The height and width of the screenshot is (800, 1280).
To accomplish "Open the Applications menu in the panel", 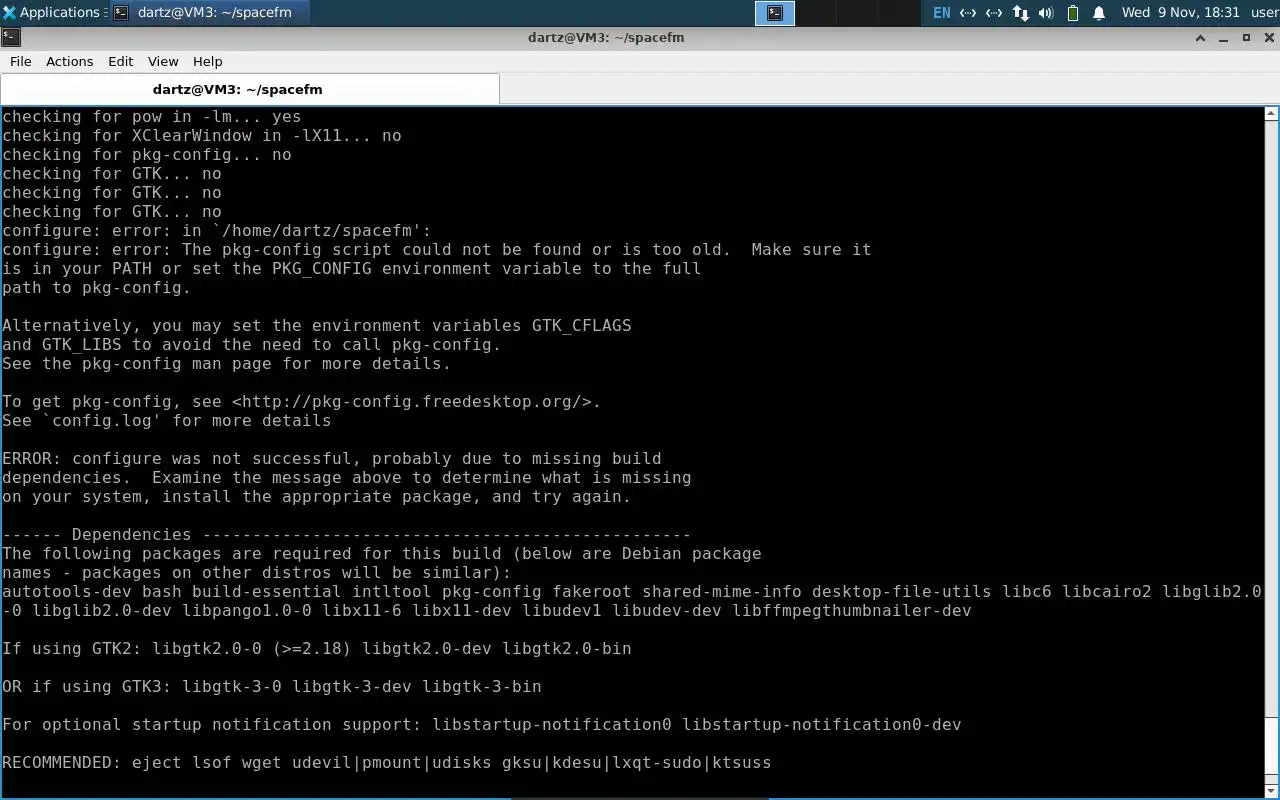I will (x=51, y=12).
